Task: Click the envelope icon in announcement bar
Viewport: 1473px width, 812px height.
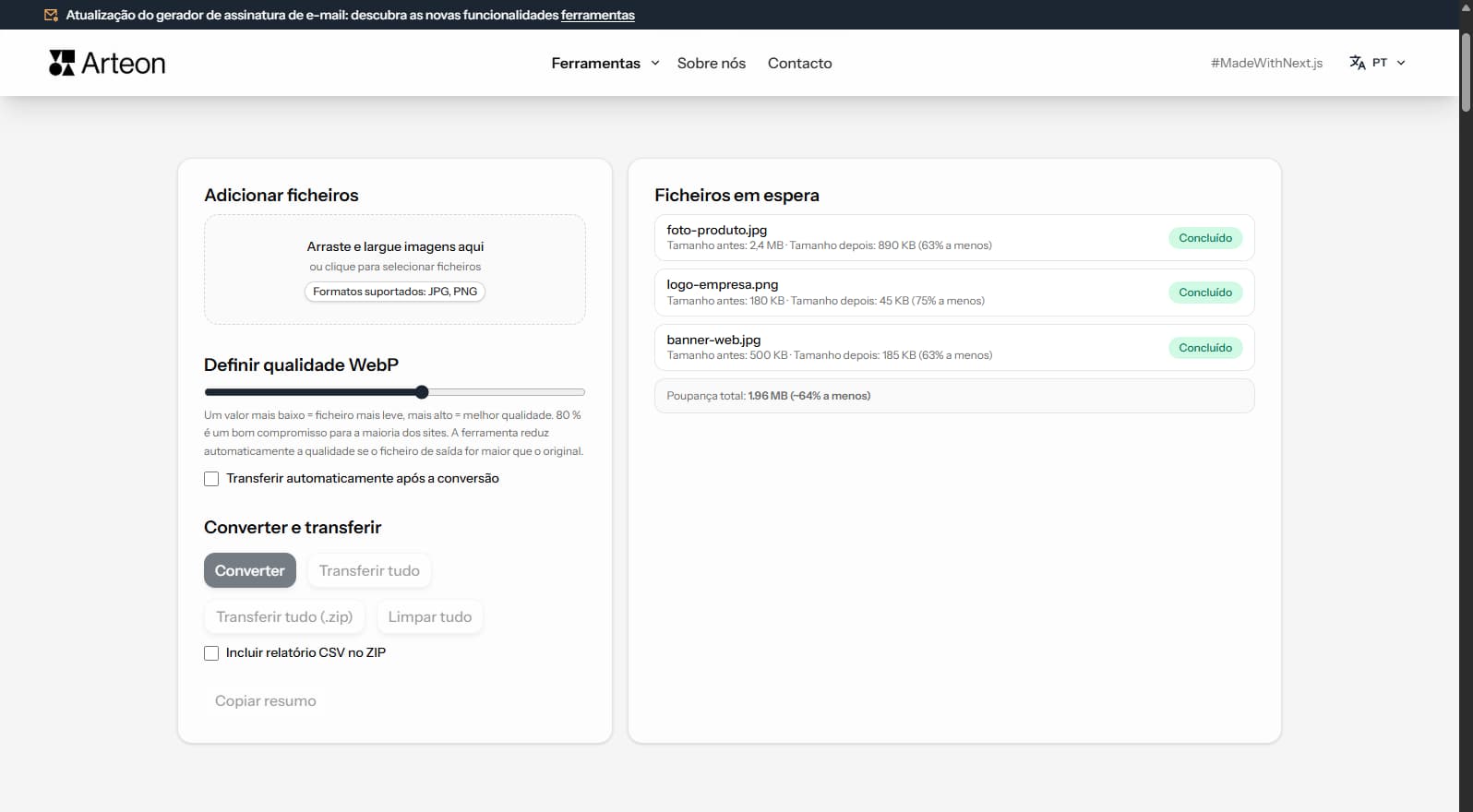Action: 51,15
